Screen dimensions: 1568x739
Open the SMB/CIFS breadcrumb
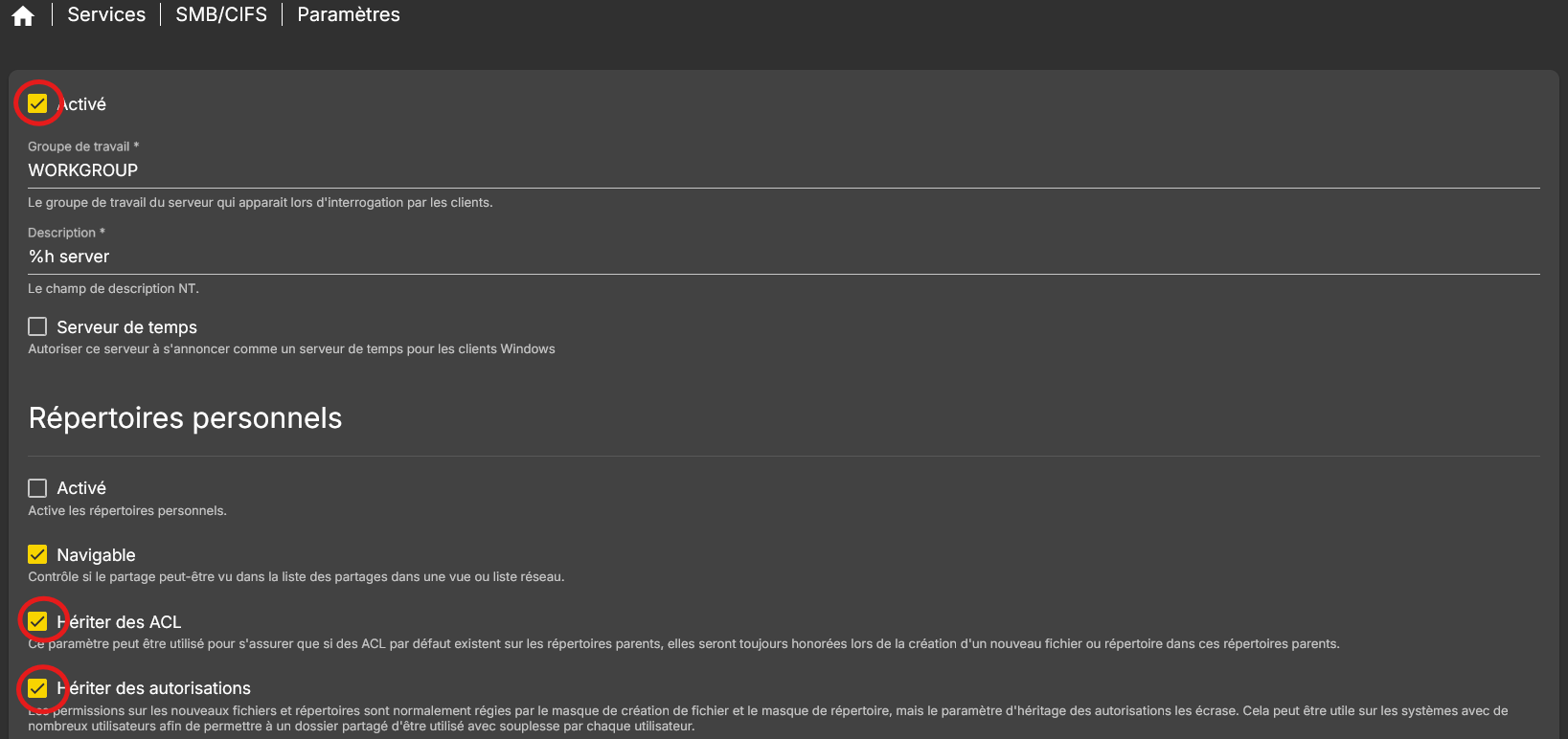221,14
